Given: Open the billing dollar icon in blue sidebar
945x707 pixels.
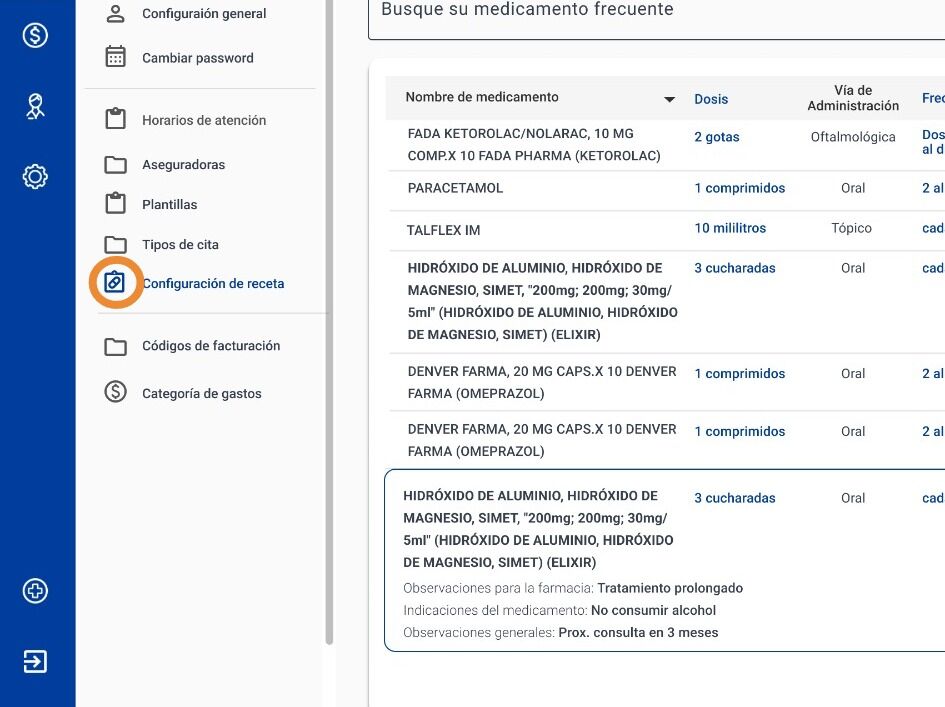Looking at the screenshot, I should 35,35.
